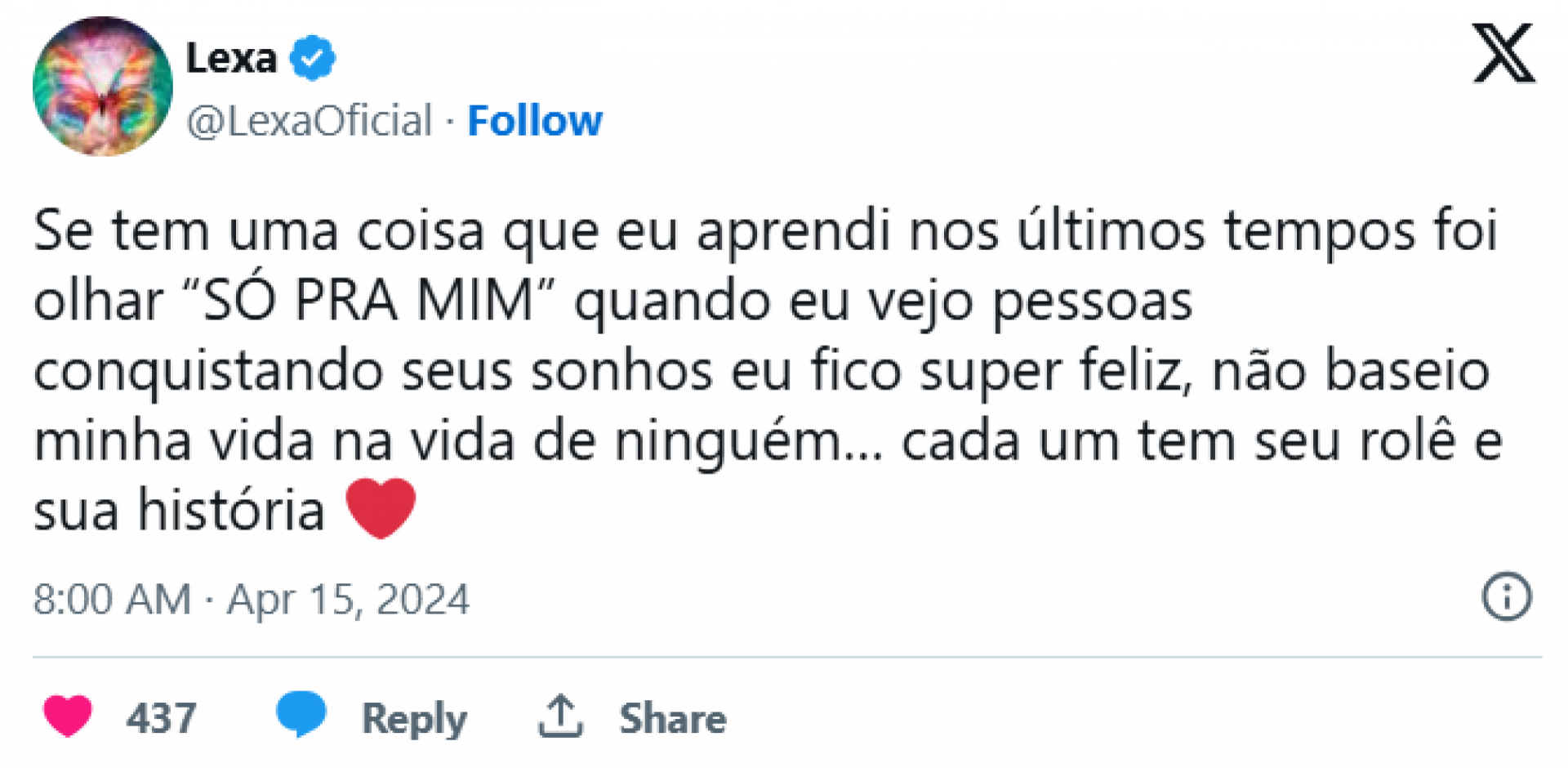
Task: Click the Follow link
Action: tap(535, 119)
